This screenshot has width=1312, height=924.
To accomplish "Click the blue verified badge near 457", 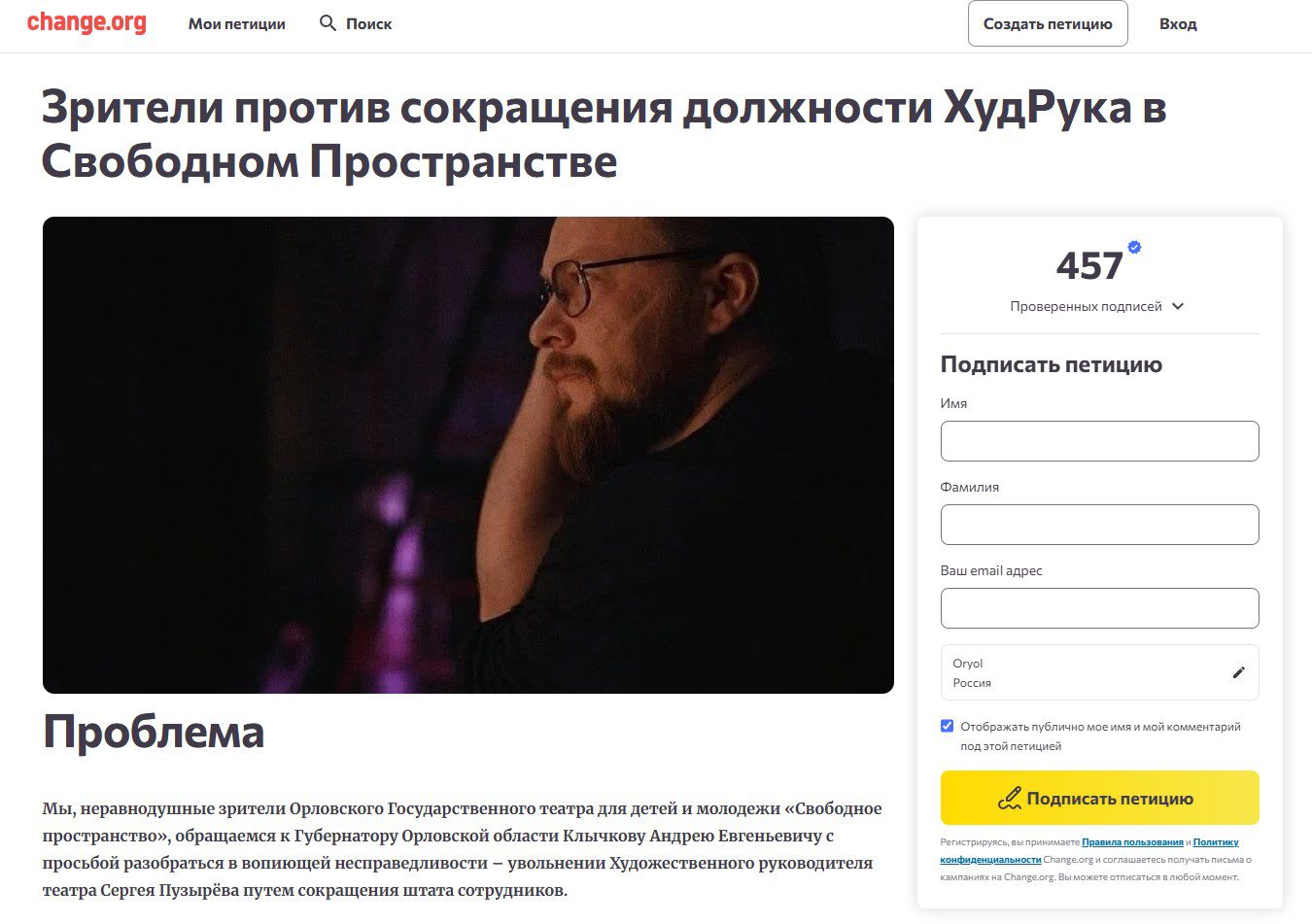I will (x=1134, y=247).
